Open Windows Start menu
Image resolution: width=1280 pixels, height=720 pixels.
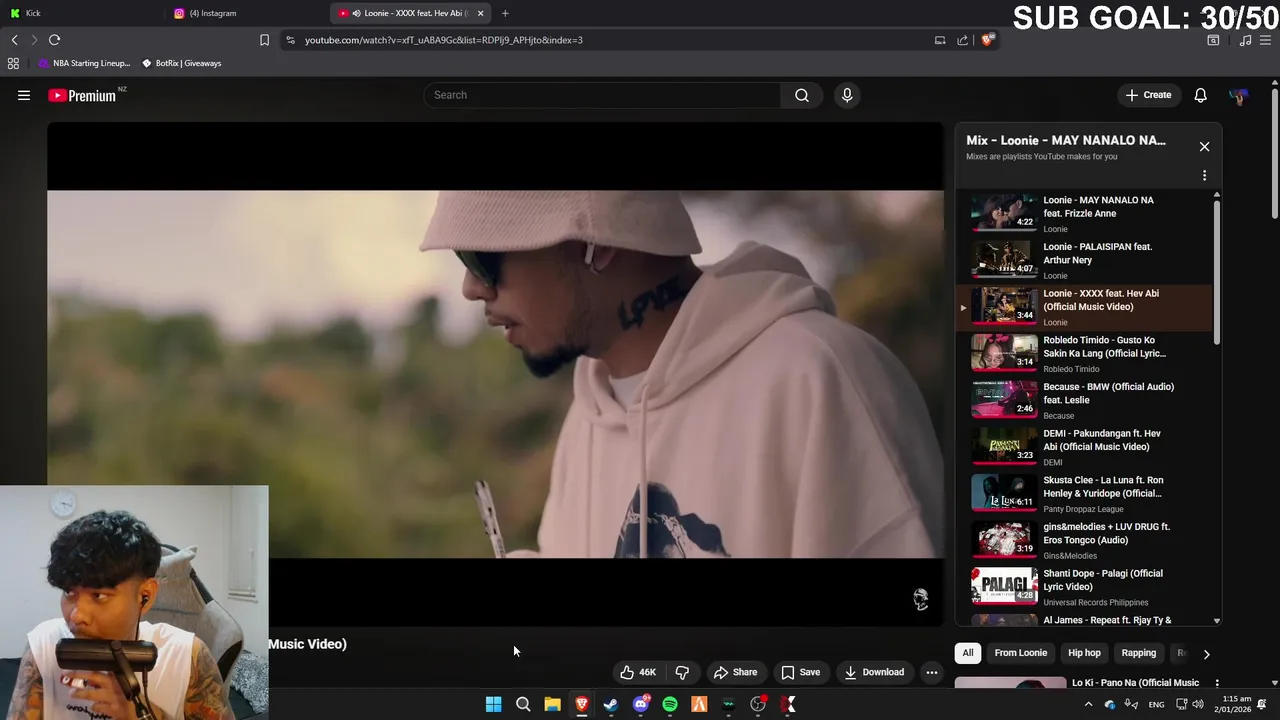pyautogui.click(x=493, y=705)
